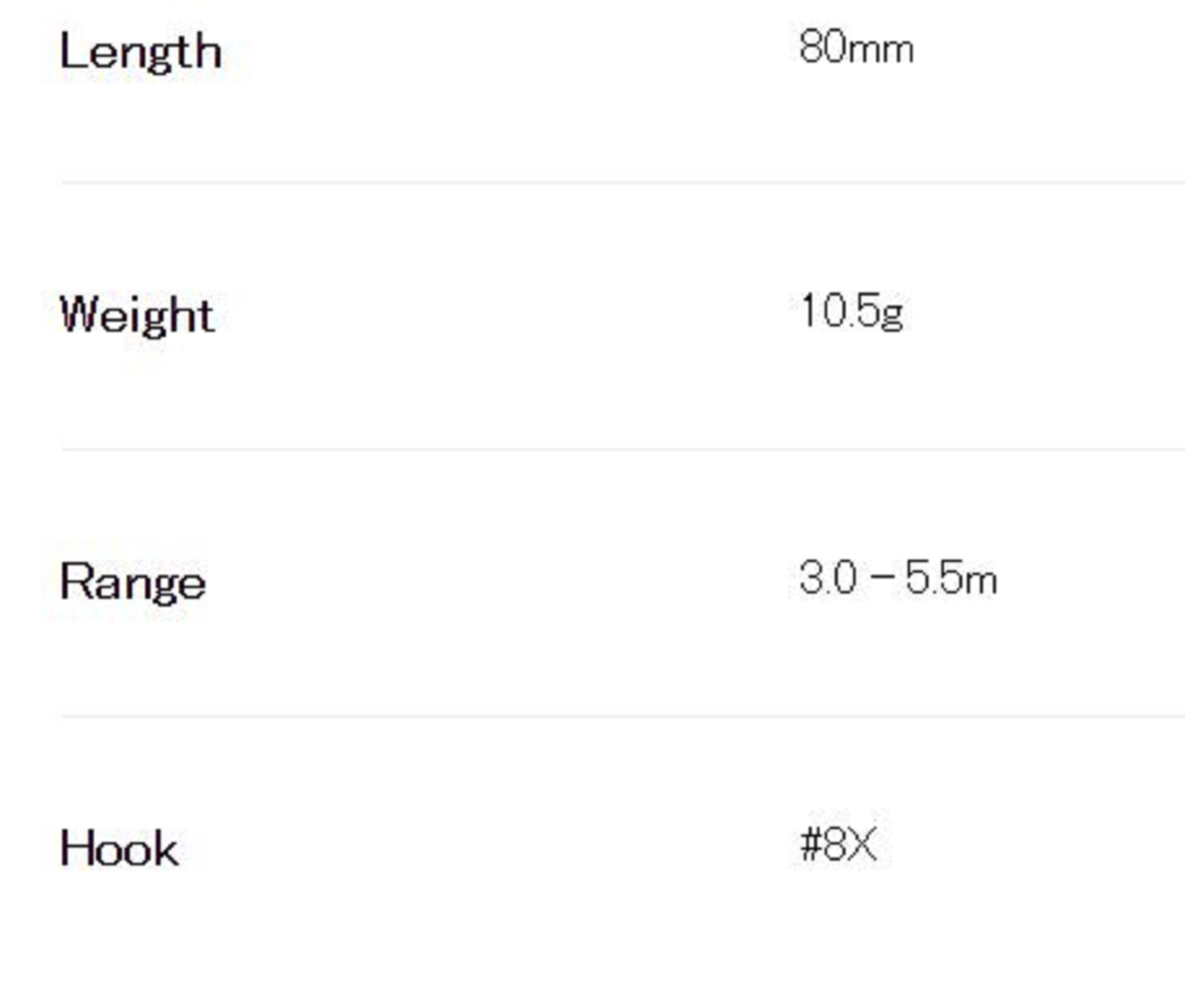Image resolution: width=1185 pixels, height=1008 pixels.
Task: Select the #8X hook value
Action: click(x=838, y=845)
